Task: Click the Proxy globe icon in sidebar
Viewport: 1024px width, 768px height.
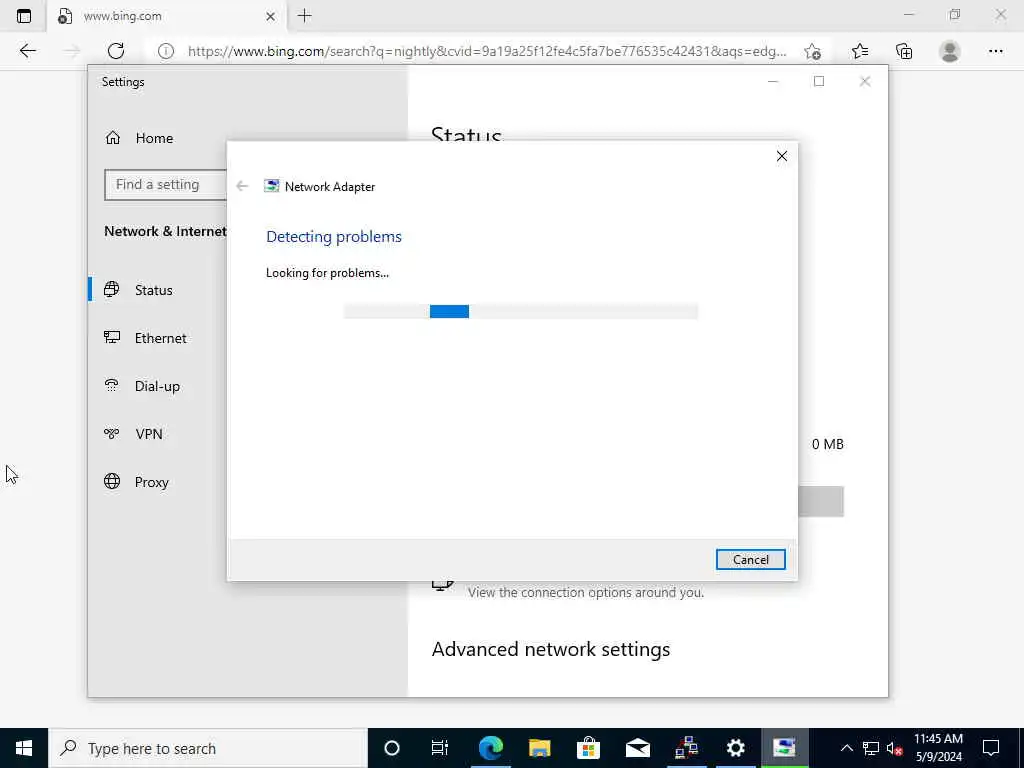Action: coord(112,481)
